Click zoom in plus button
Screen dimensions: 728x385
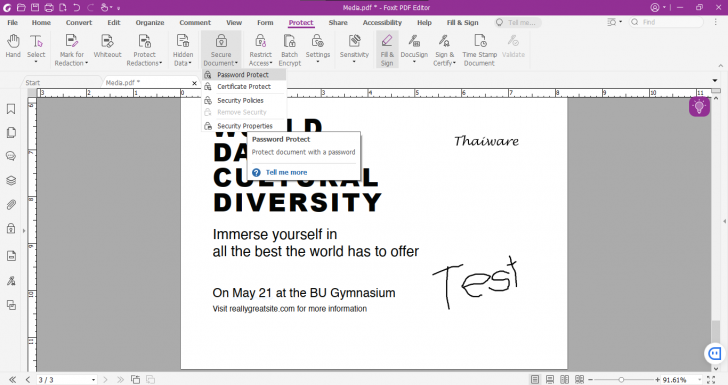[x=657, y=380]
